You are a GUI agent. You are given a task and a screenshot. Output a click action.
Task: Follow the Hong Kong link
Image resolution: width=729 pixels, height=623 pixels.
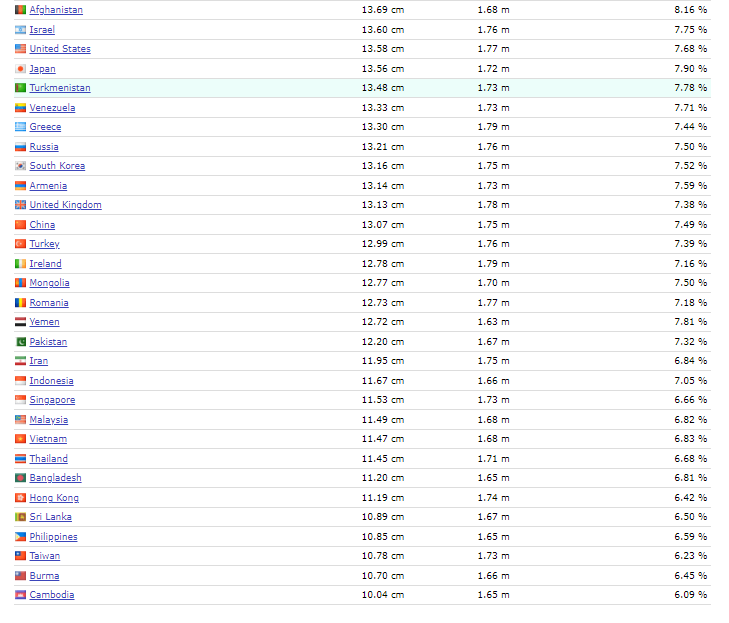(x=54, y=498)
